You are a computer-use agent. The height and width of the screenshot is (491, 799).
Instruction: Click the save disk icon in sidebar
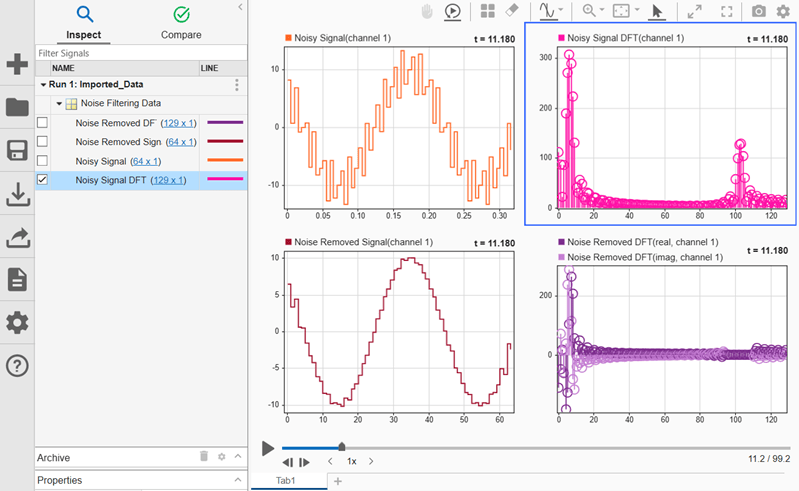click(x=17, y=151)
